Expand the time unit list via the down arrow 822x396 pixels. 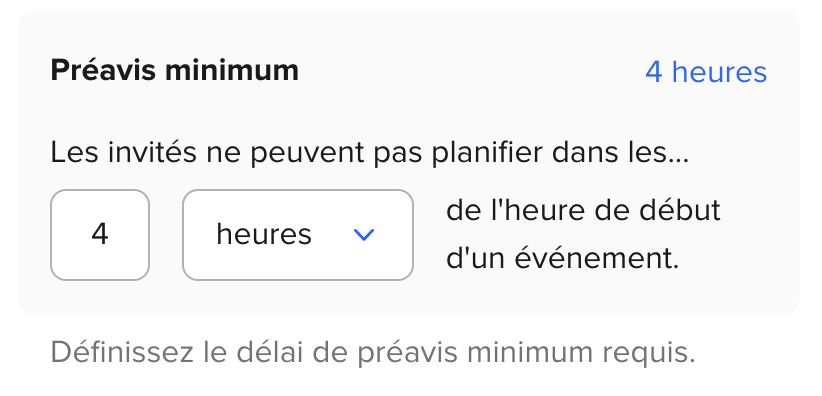click(x=364, y=235)
